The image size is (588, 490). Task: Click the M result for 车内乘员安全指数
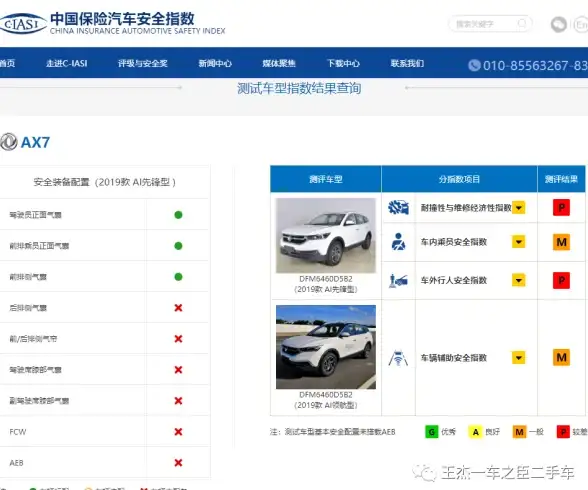561,242
